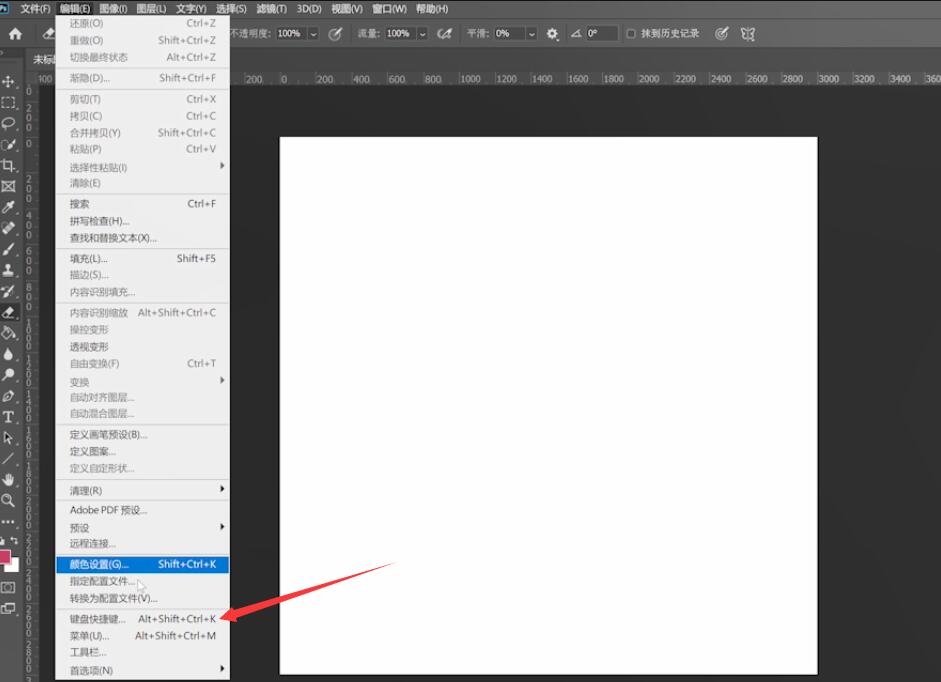
Task: Open the smoothing 0% dropdown arrow
Action: click(531, 34)
